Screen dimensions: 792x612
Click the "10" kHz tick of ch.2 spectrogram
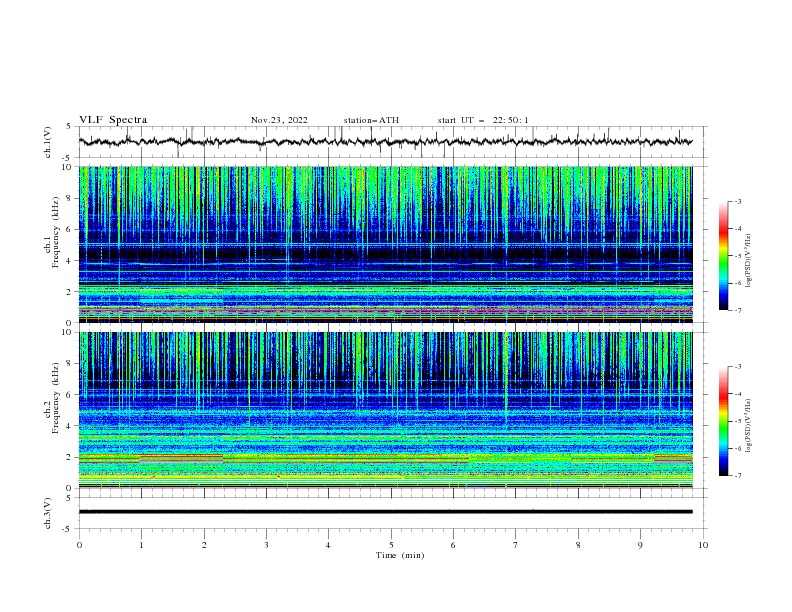tap(69, 332)
